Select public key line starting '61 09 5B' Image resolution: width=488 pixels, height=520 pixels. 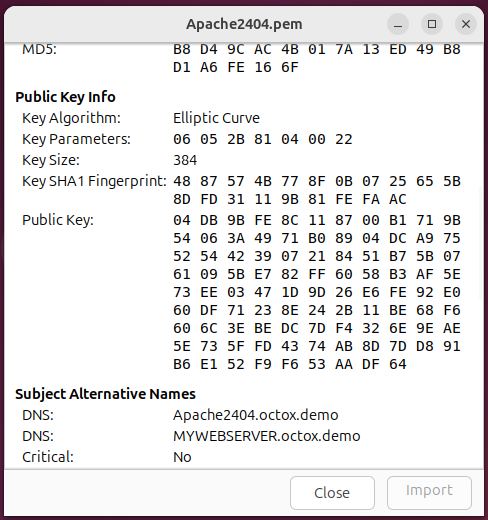[x=317, y=274]
